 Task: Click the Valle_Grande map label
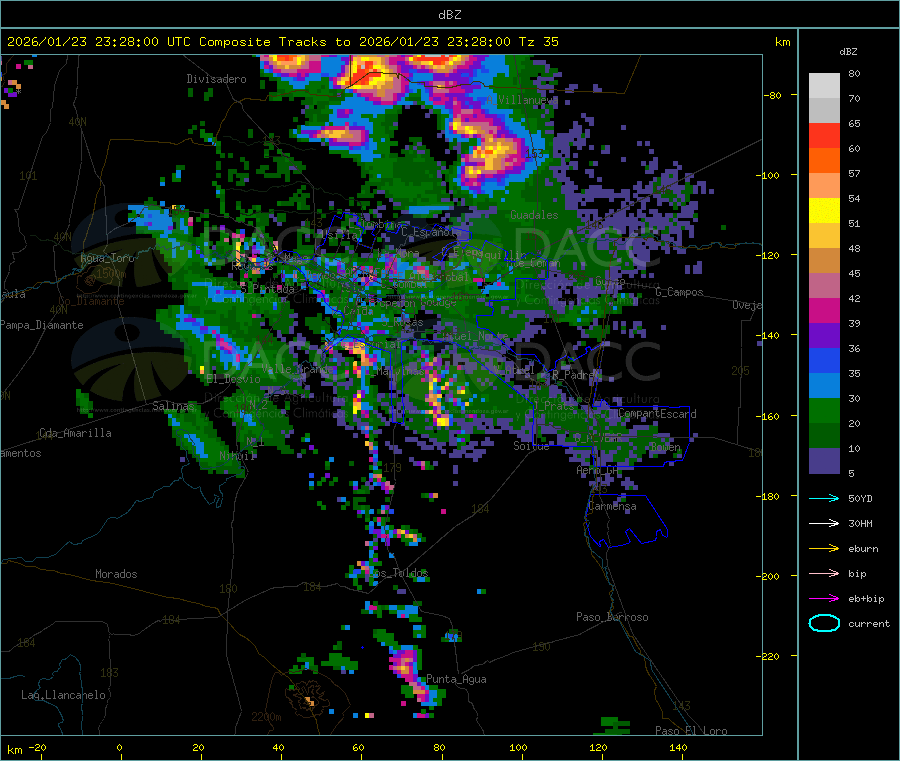coord(297,369)
